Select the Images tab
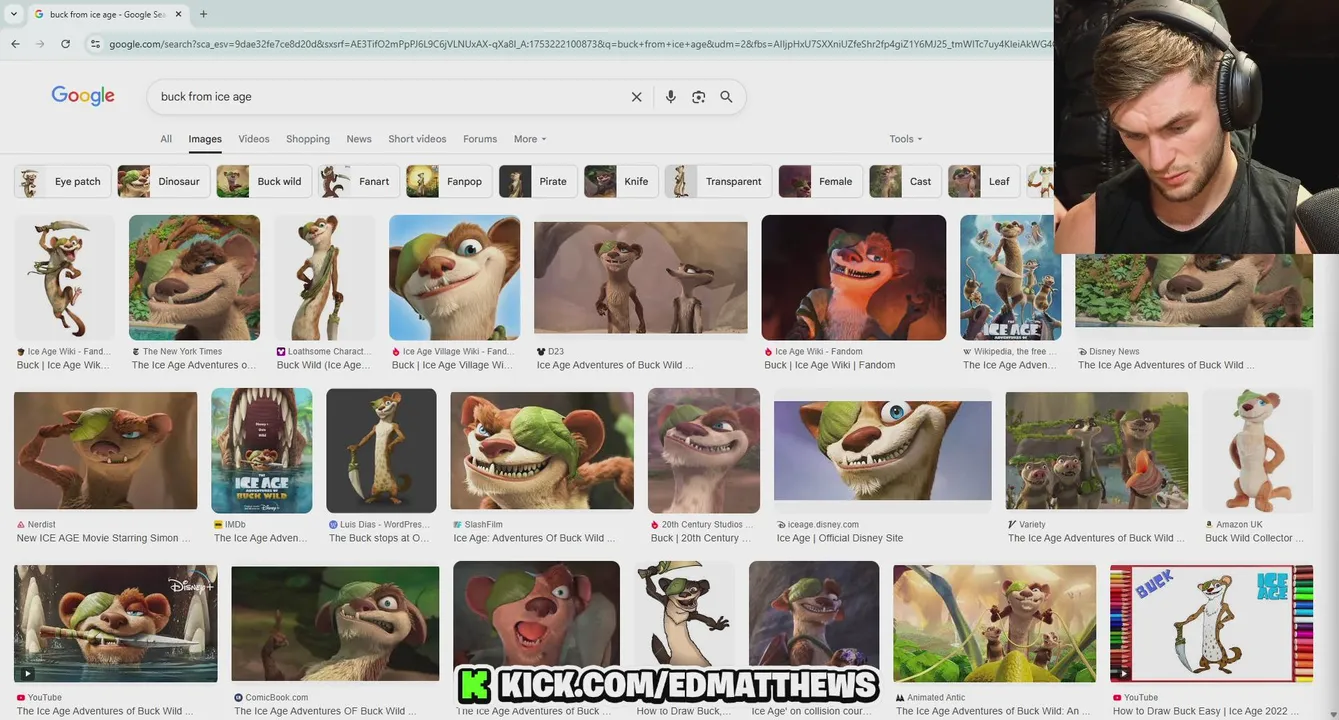Image resolution: width=1339 pixels, height=720 pixels. [x=205, y=139]
